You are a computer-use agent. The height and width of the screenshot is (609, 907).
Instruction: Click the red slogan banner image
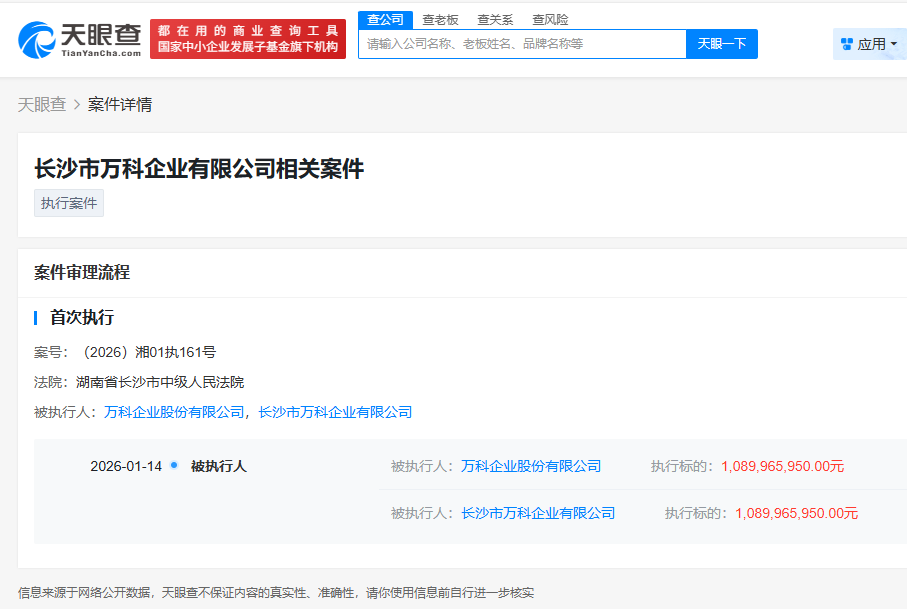[248, 39]
